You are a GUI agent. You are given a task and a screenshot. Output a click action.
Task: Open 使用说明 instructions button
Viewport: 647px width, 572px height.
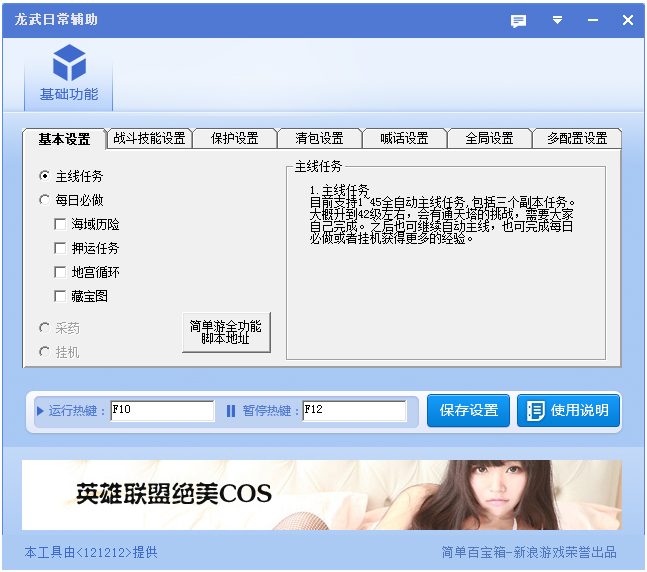pos(568,411)
